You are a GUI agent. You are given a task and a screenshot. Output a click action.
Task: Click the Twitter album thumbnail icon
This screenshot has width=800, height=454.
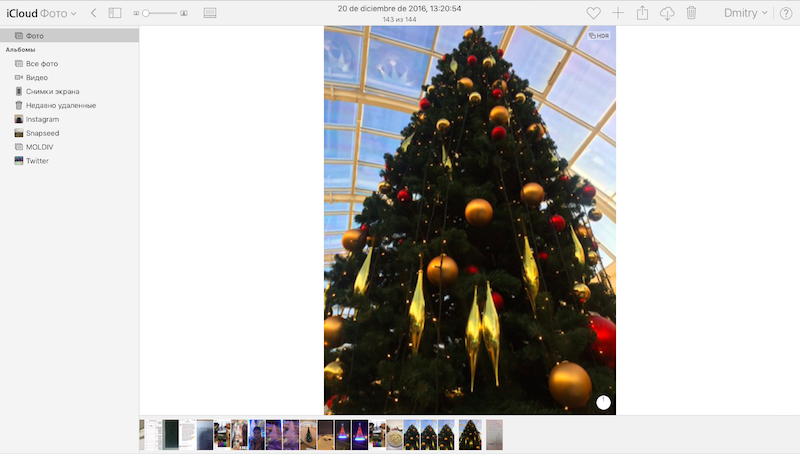[19, 160]
